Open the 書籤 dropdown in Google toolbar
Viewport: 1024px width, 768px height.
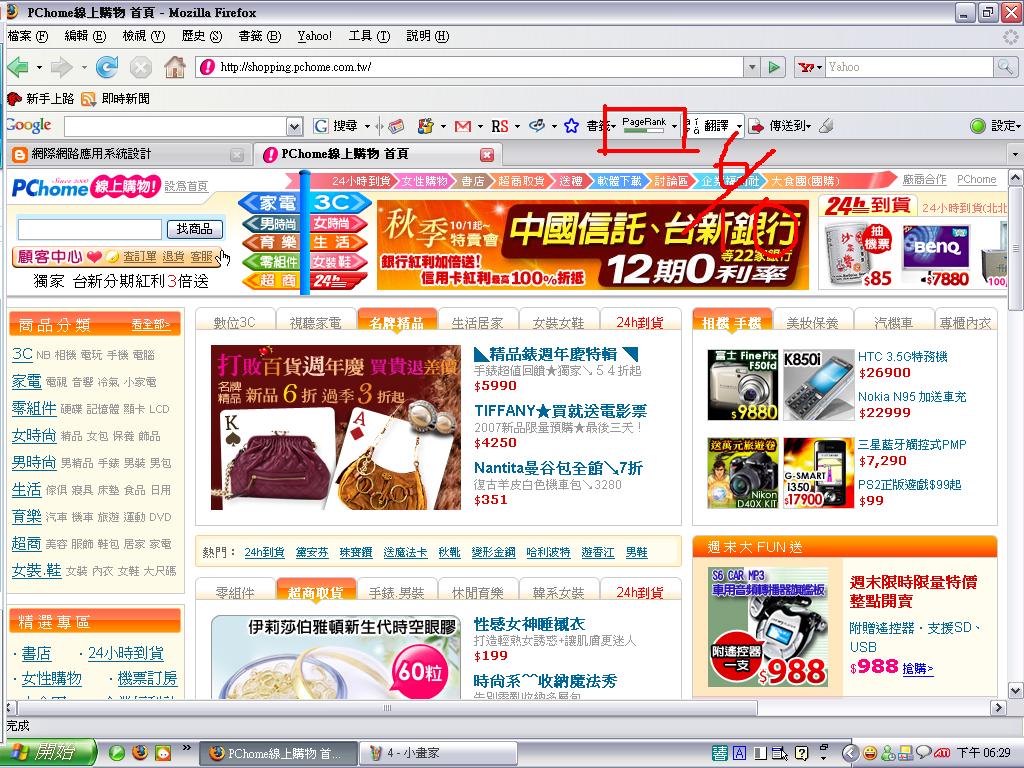[600, 125]
